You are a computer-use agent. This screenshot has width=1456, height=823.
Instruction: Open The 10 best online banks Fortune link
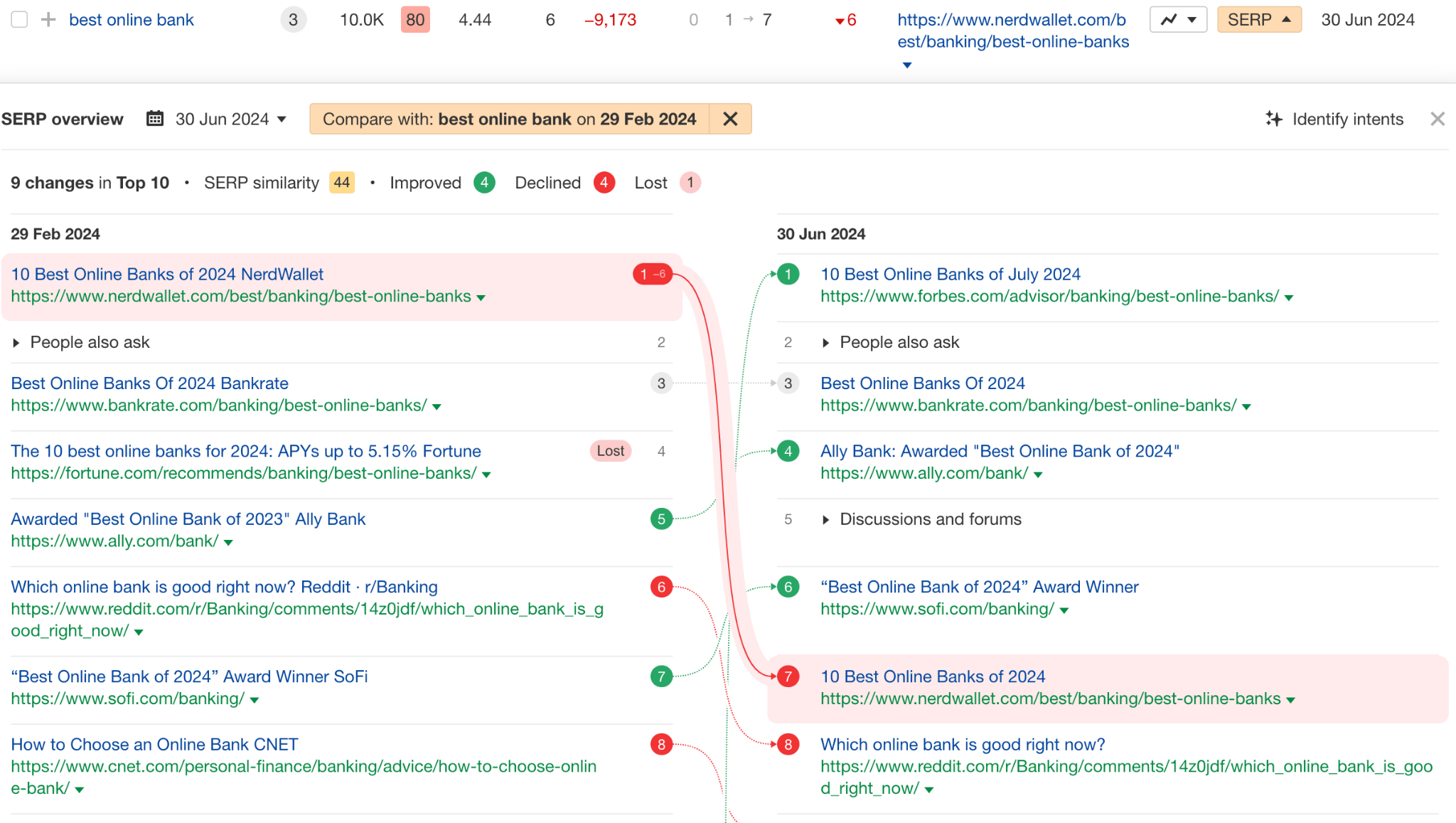(x=246, y=451)
